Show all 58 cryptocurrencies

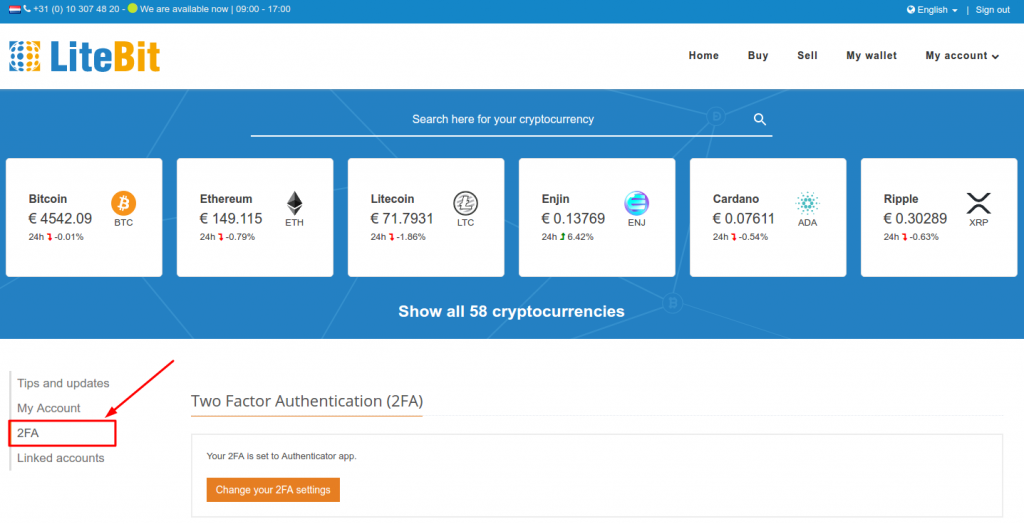tap(511, 312)
